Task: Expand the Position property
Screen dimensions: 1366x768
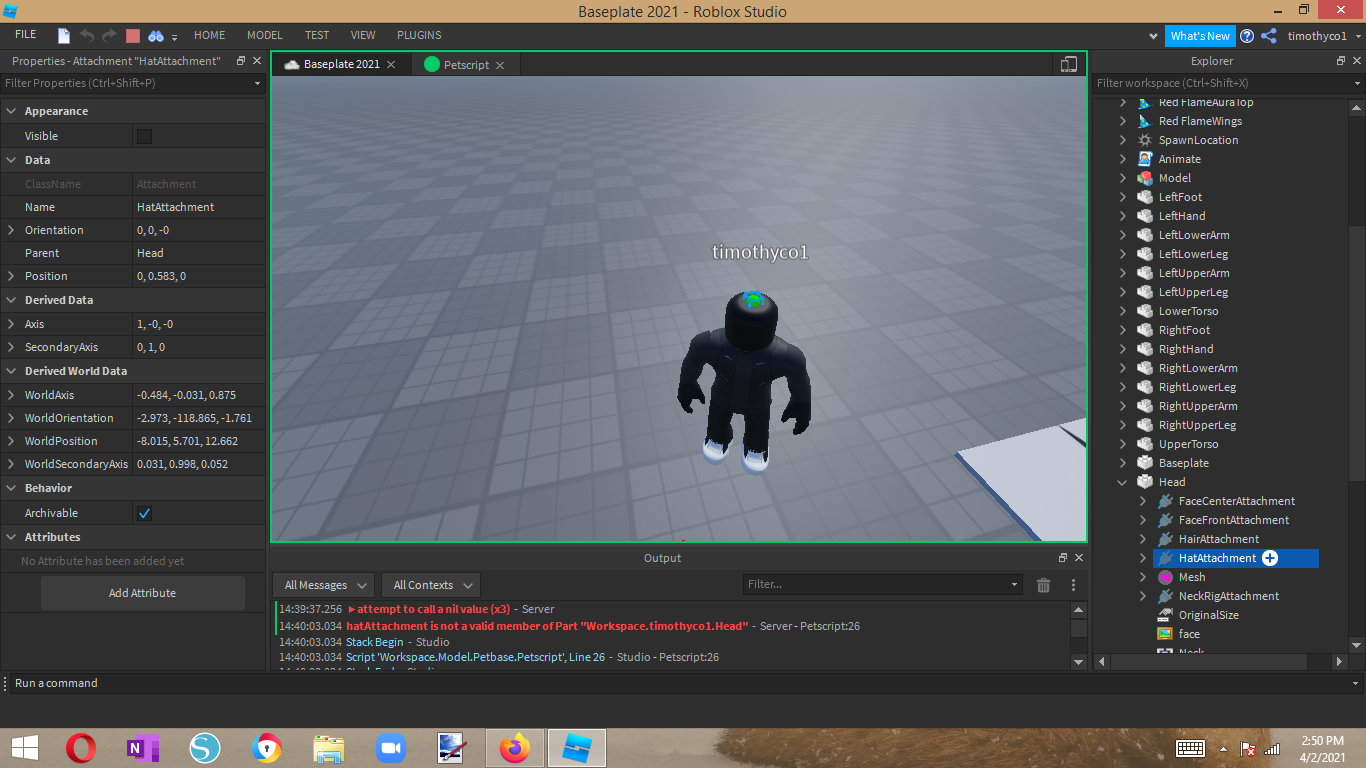Action: click(x=11, y=276)
